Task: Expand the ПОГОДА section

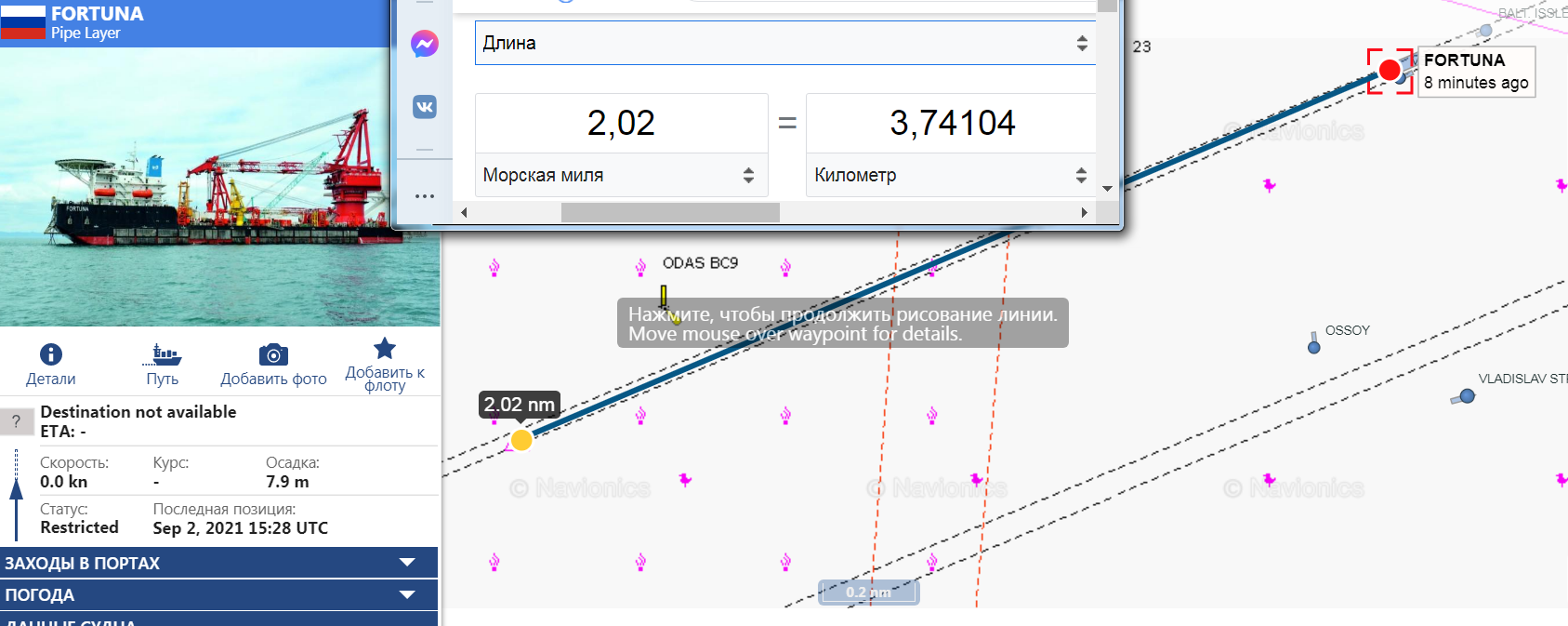Action: pos(218,594)
